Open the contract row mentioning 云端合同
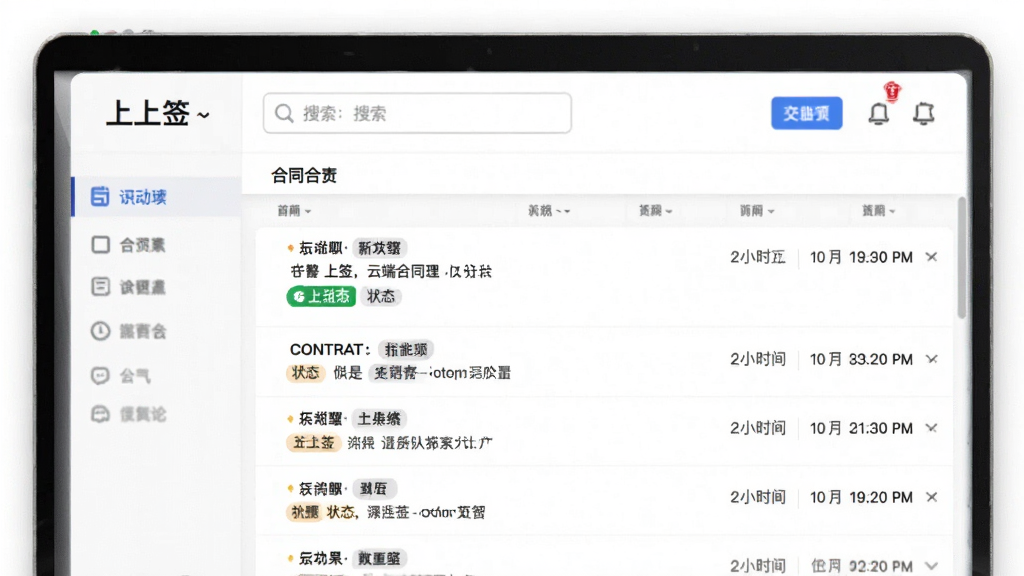Image resolution: width=1024 pixels, height=576 pixels. (604, 277)
